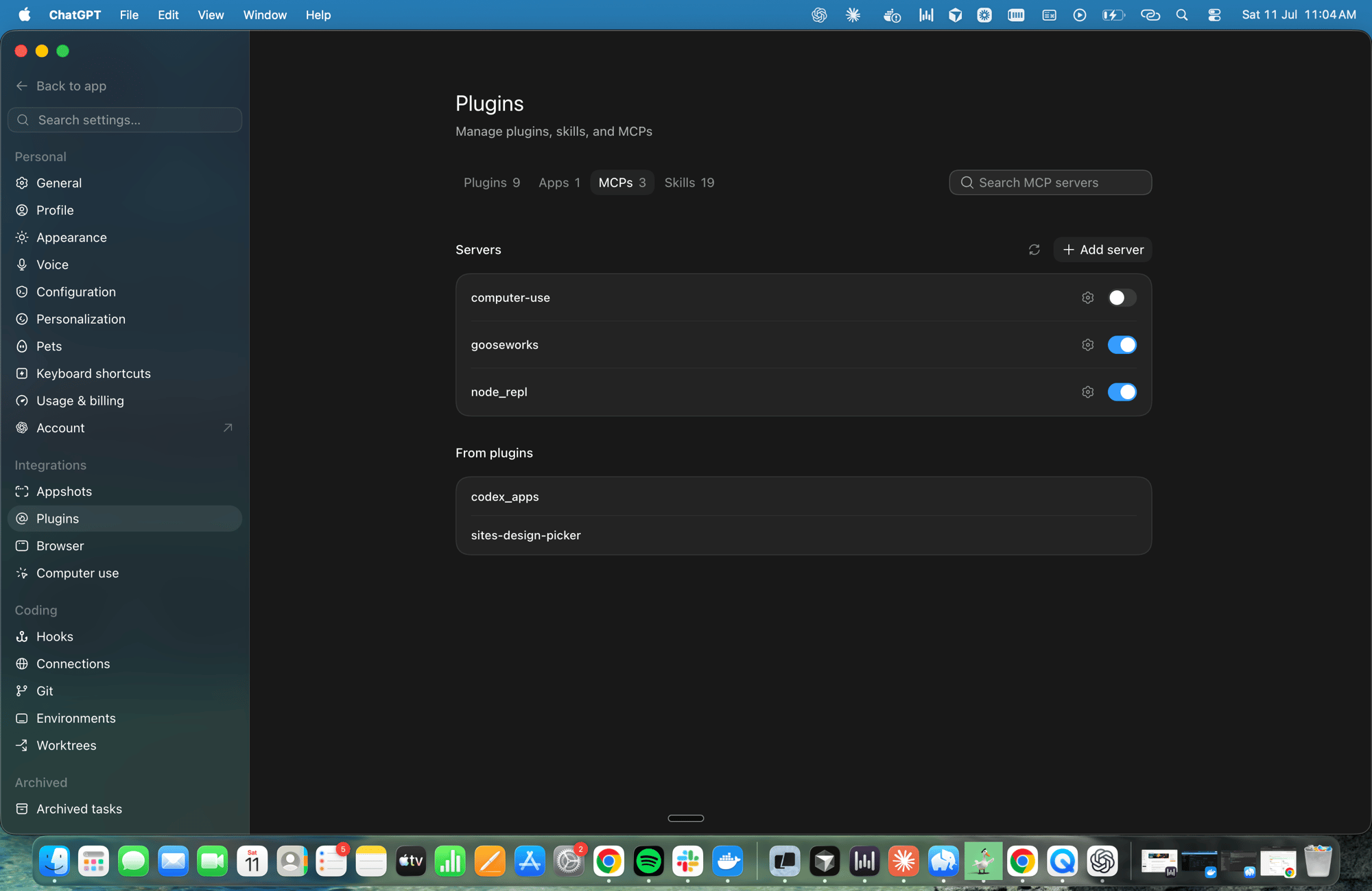Select Plugins in the sidebar
The height and width of the screenshot is (891, 1372).
pos(125,519)
